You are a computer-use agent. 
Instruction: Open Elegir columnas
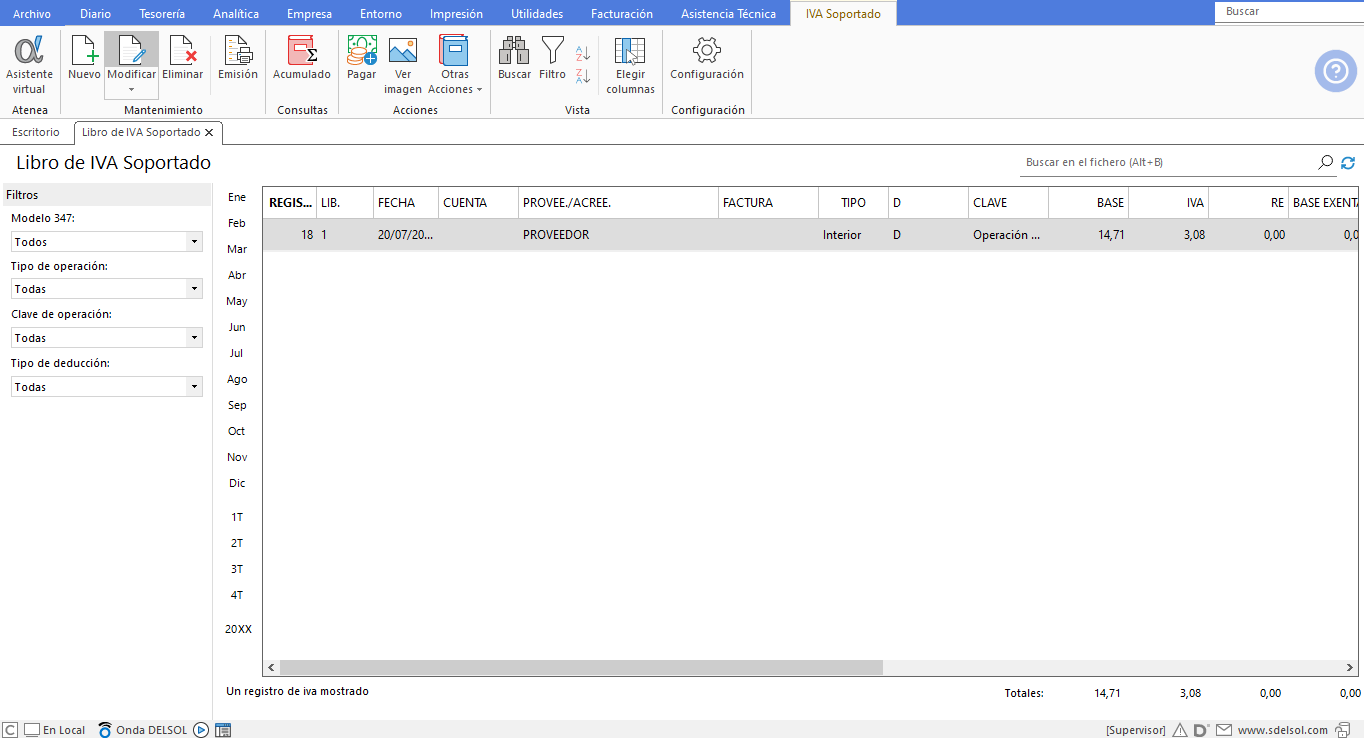630,65
